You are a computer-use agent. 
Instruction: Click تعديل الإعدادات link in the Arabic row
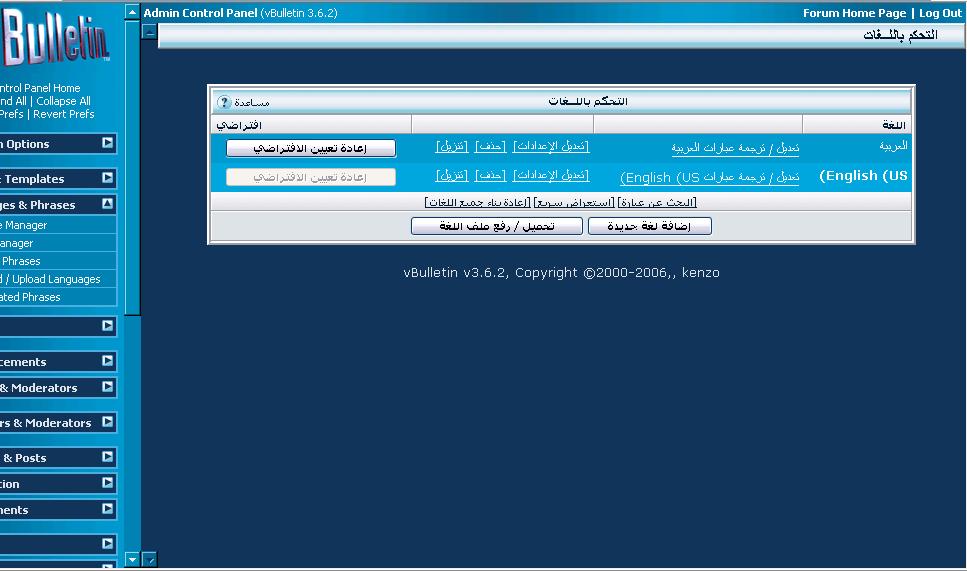pos(551,146)
